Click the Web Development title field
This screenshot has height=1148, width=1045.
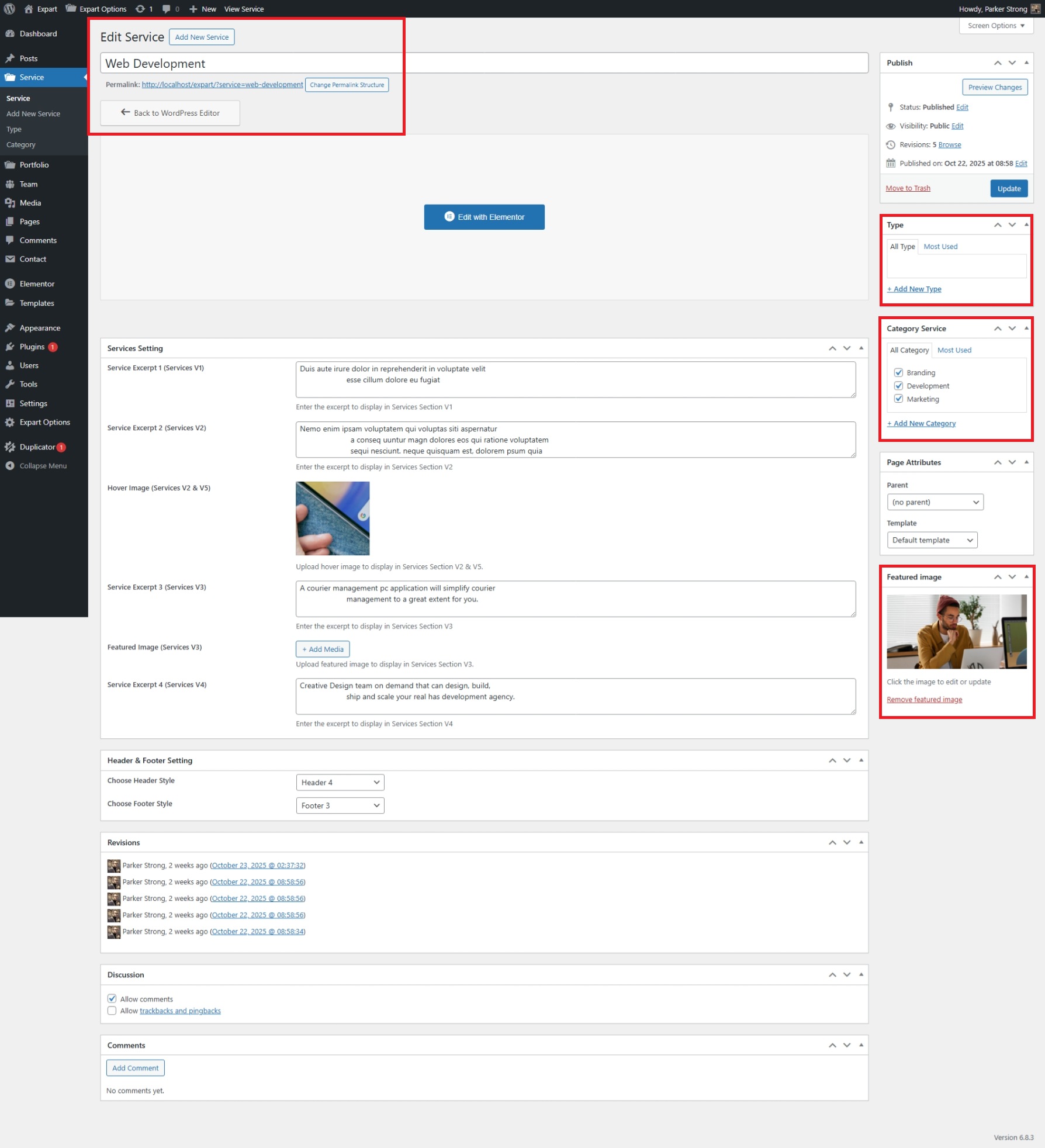coord(484,63)
